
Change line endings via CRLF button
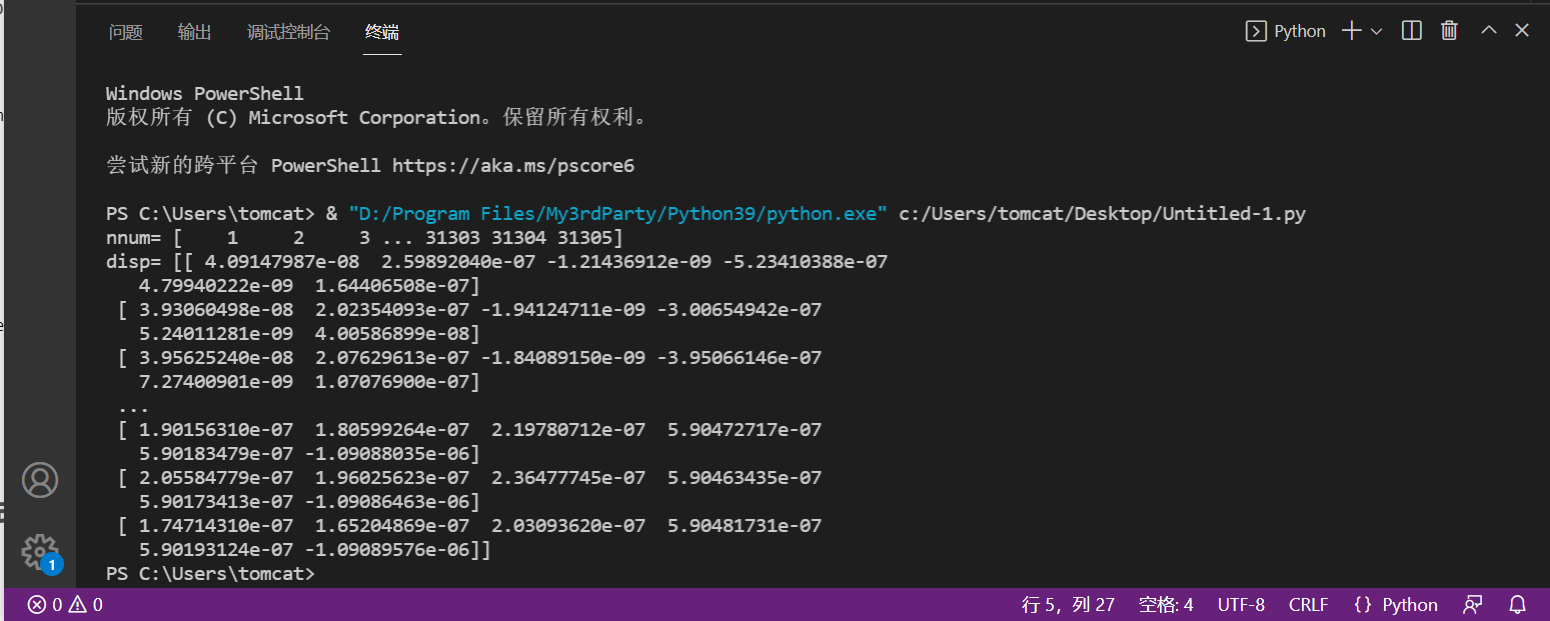tap(1308, 604)
